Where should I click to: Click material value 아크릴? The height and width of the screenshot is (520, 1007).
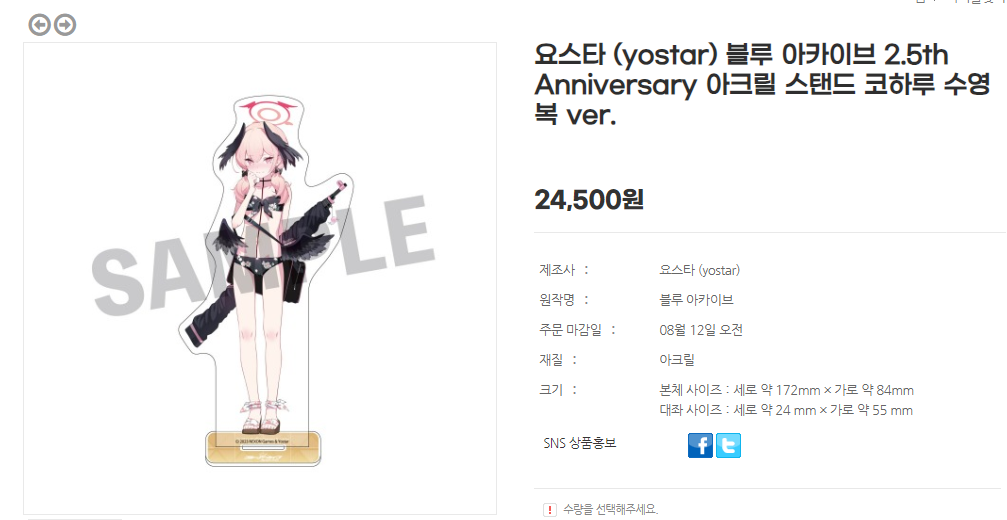677,360
